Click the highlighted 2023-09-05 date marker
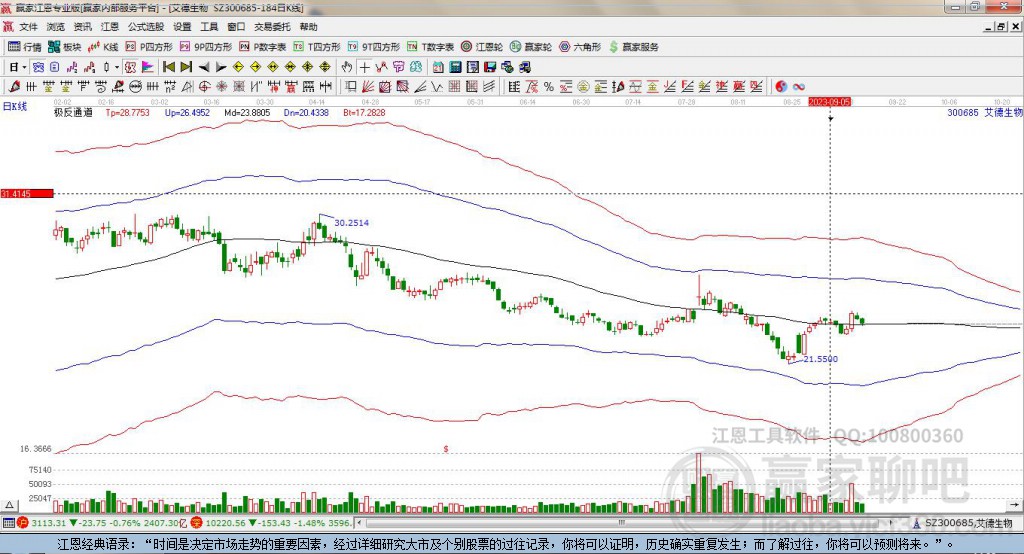The image size is (1024, 554). point(829,102)
